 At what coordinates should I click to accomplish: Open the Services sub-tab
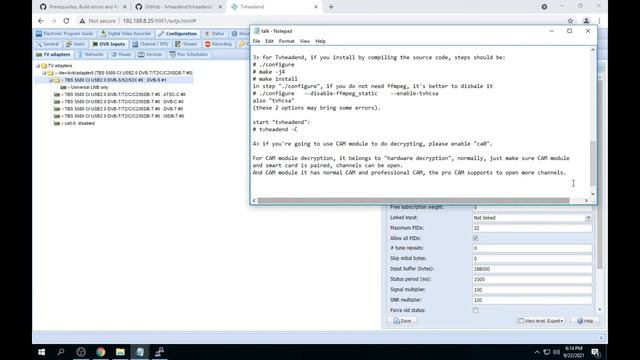tap(150, 54)
